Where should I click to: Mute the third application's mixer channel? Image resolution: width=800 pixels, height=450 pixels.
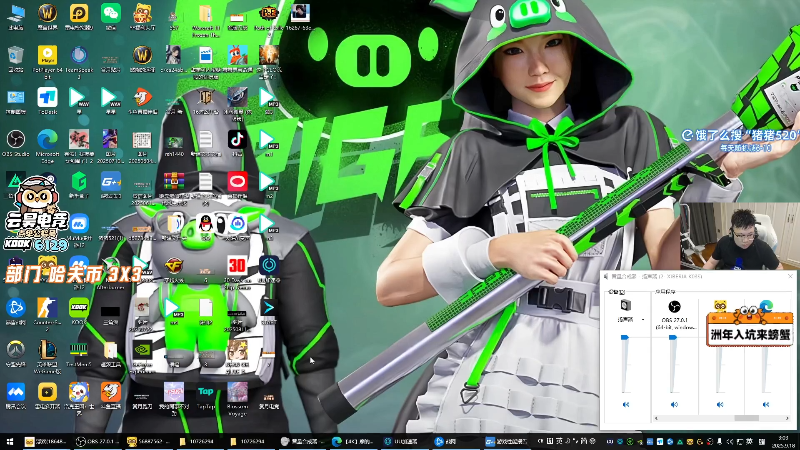720,404
